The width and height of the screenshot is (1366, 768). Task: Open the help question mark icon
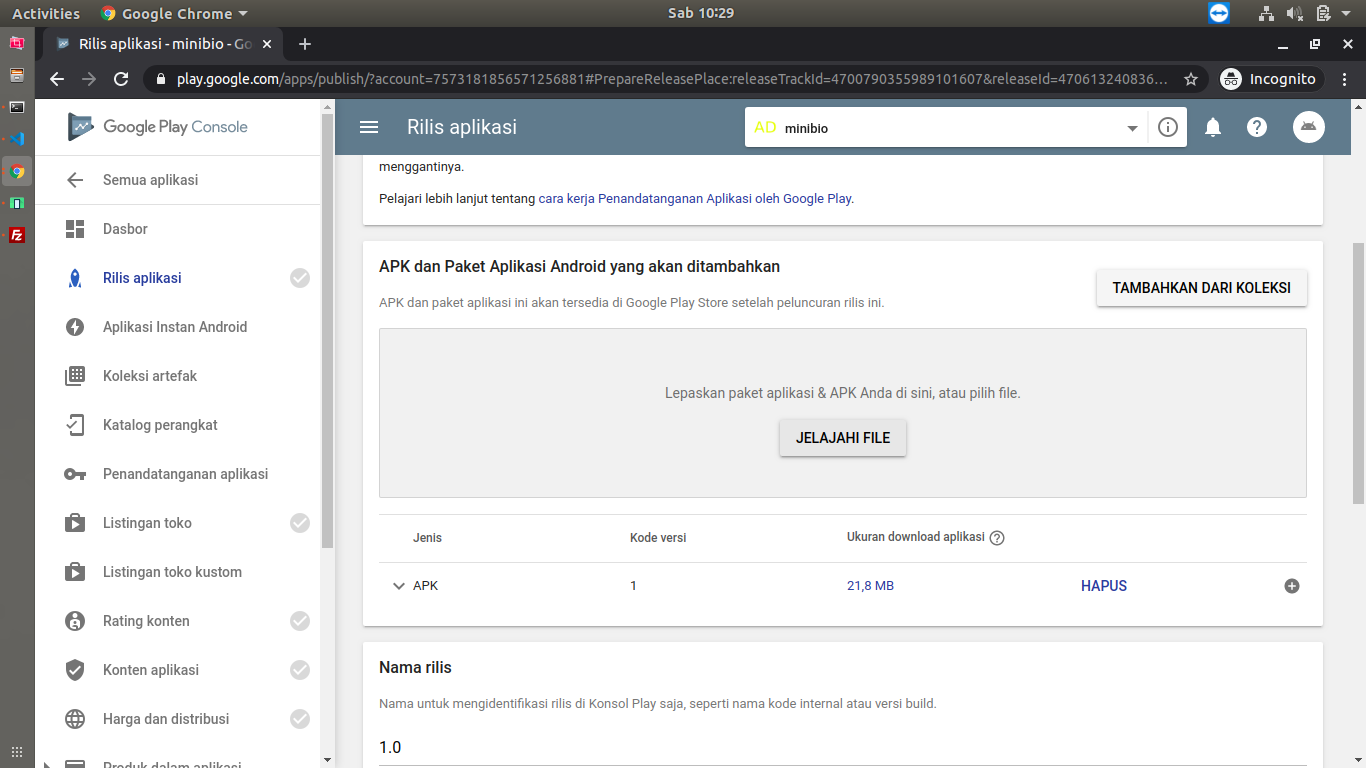tap(1257, 127)
